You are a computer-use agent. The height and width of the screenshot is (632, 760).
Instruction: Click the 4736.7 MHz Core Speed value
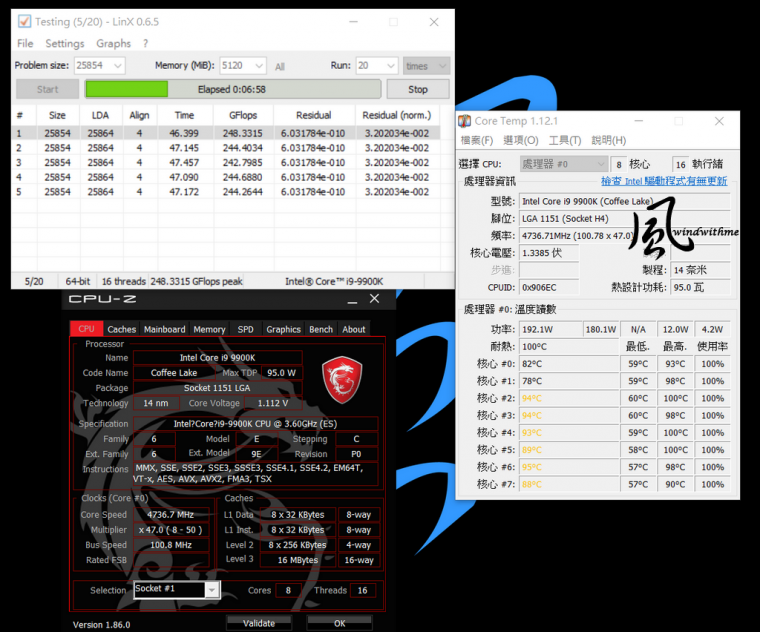click(171, 514)
